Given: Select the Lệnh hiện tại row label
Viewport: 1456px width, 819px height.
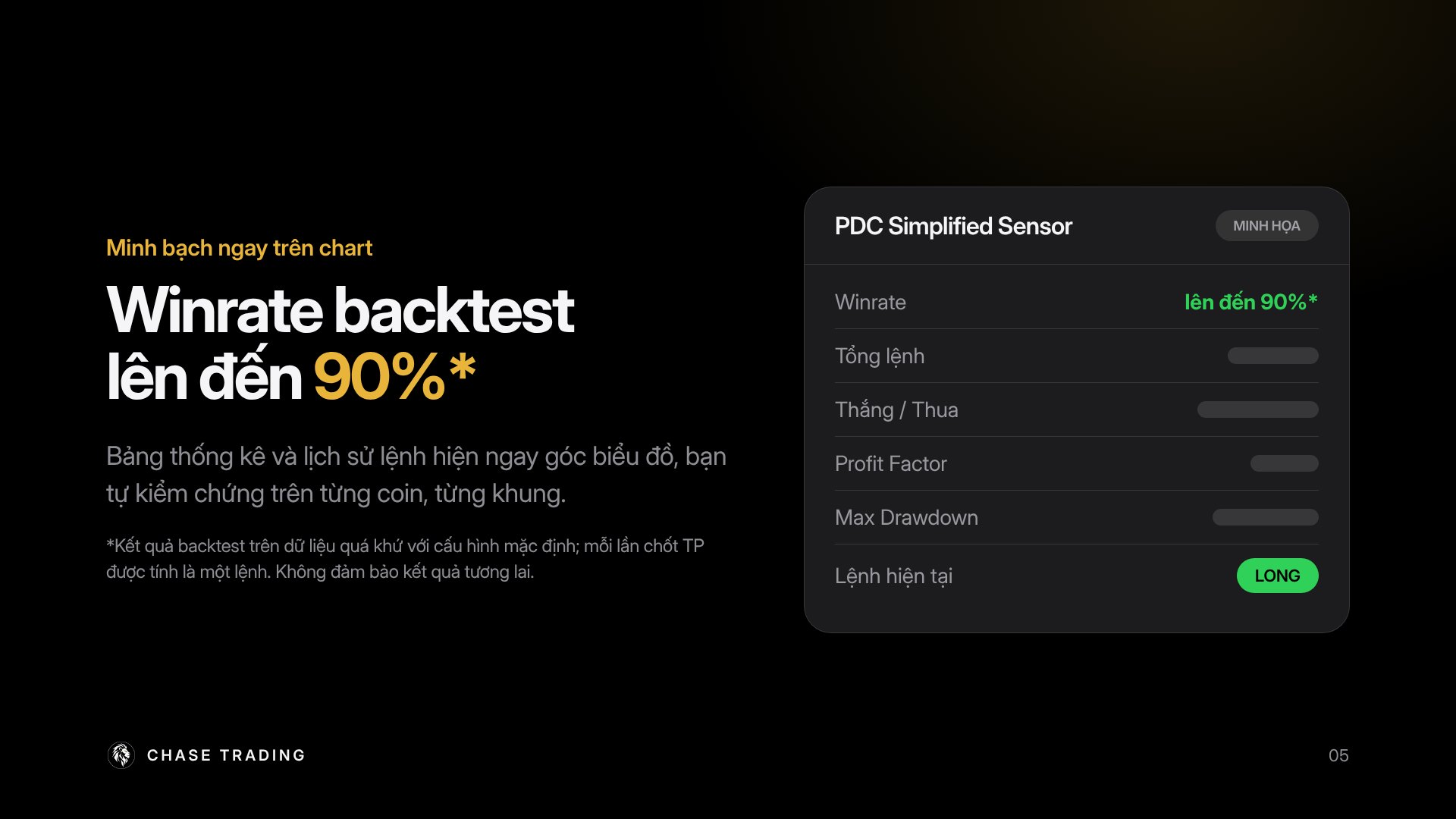Looking at the screenshot, I should coord(893,576).
